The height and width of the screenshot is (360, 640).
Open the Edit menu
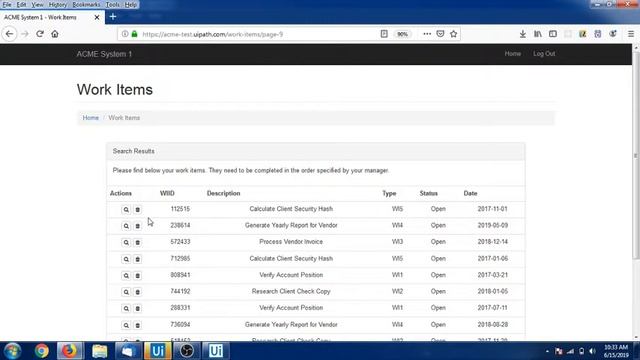(x=21, y=4)
